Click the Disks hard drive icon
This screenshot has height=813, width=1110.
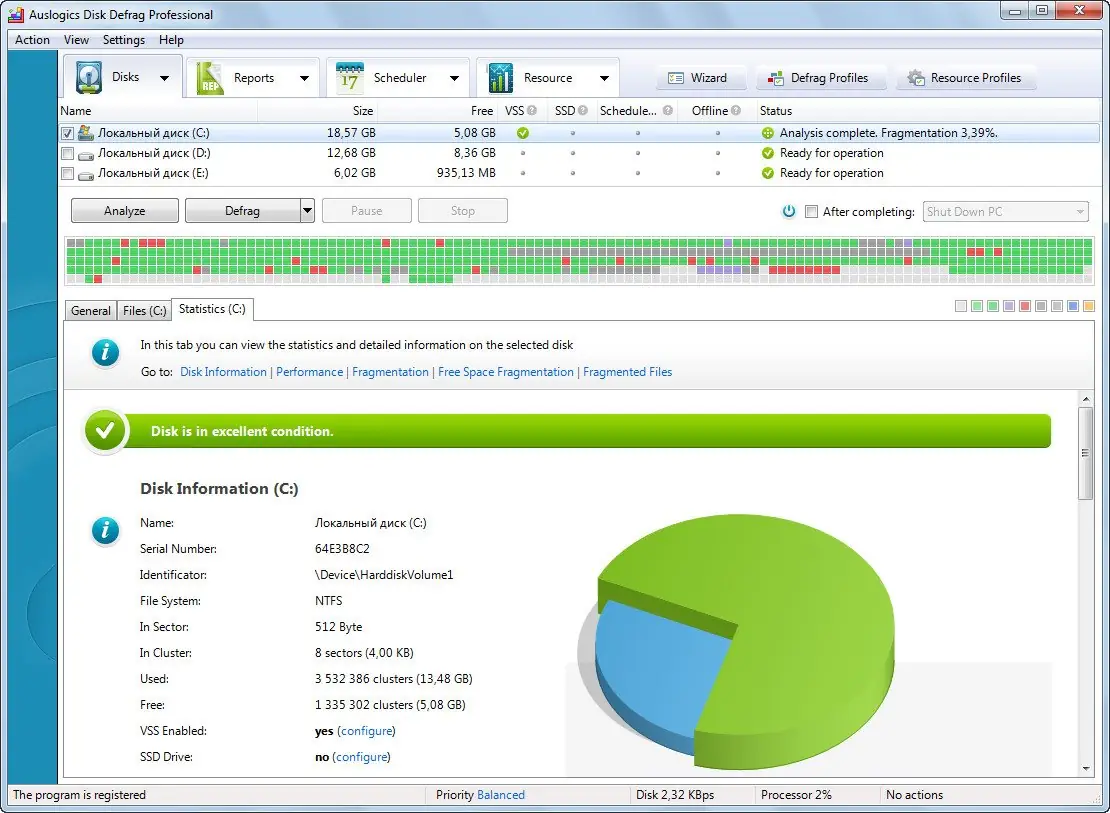tap(89, 77)
